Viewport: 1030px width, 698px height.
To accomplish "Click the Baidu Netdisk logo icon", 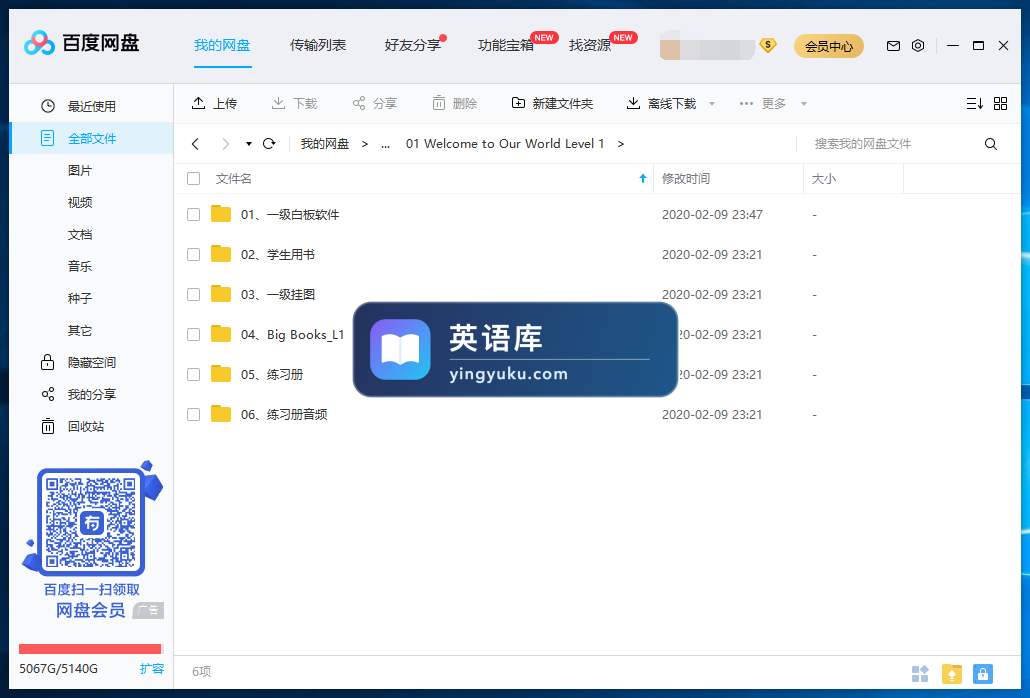I will tap(39, 43).
